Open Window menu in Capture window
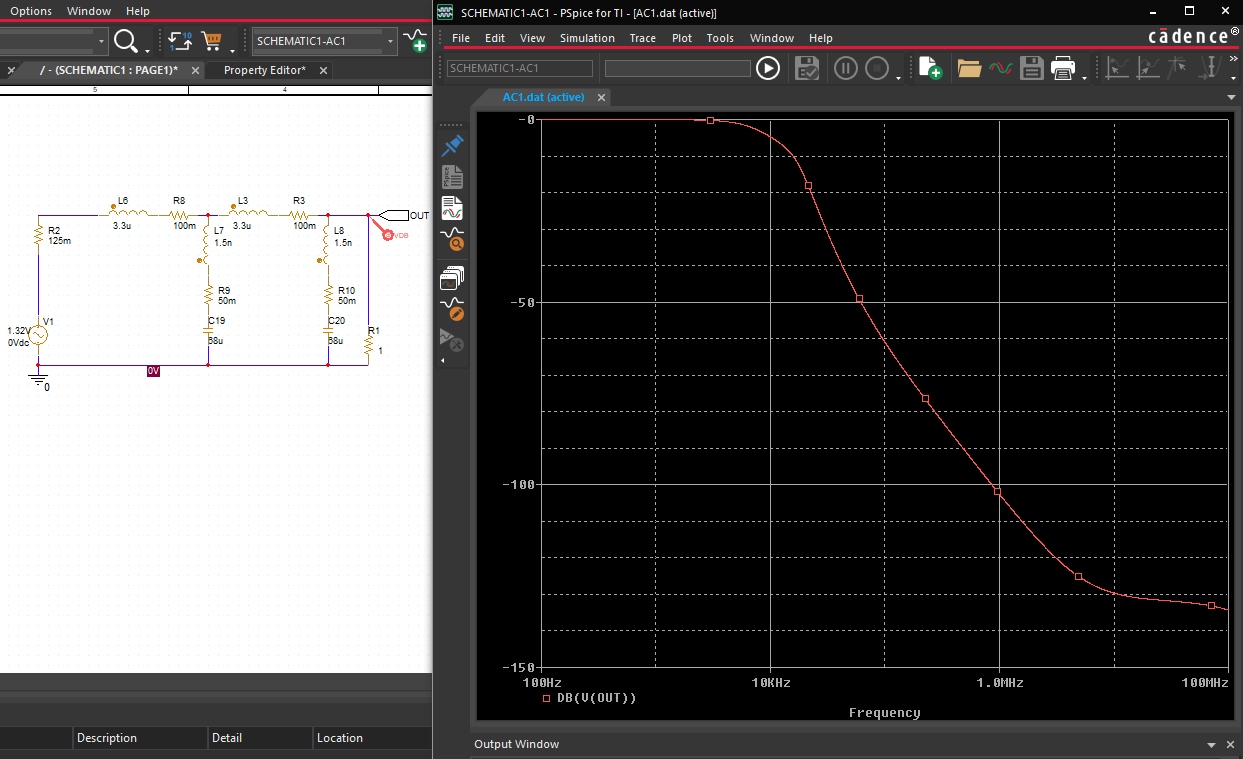 pyautogui.click(x=89, y=11)
